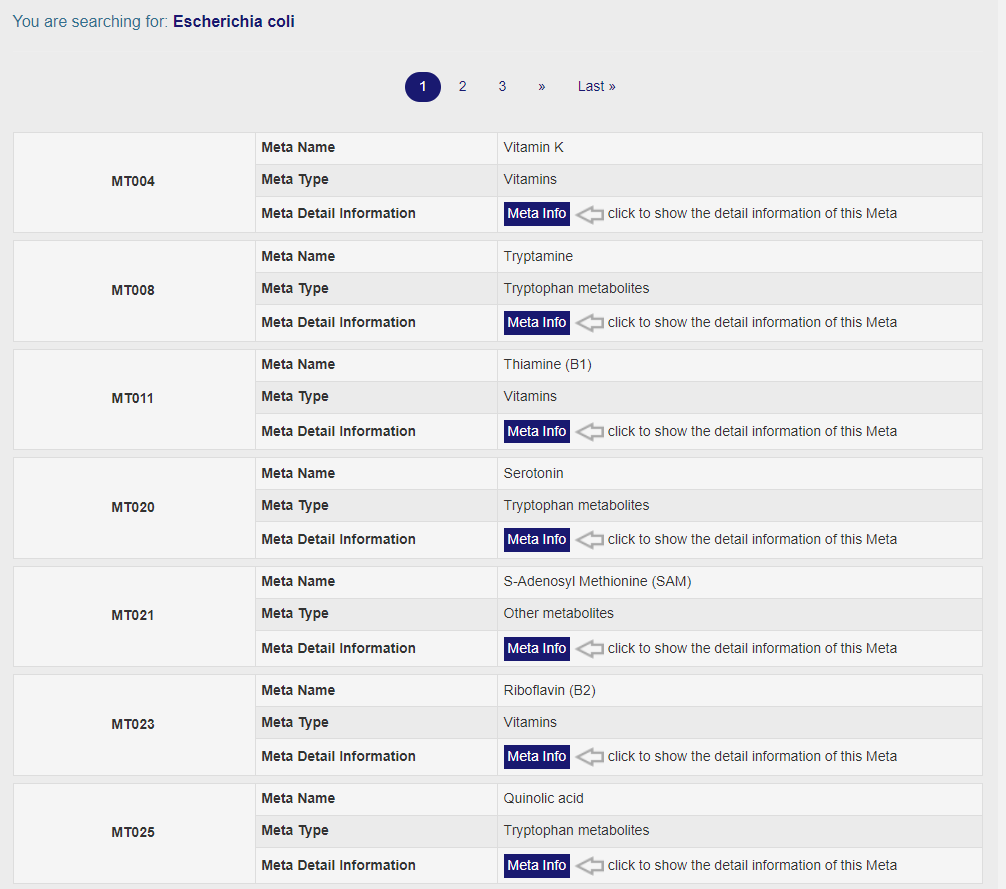This screenshot has width=1006, height=889.
Task: View Meta Info for Riboflavin (B2)
Action: (x=536, y=756)
